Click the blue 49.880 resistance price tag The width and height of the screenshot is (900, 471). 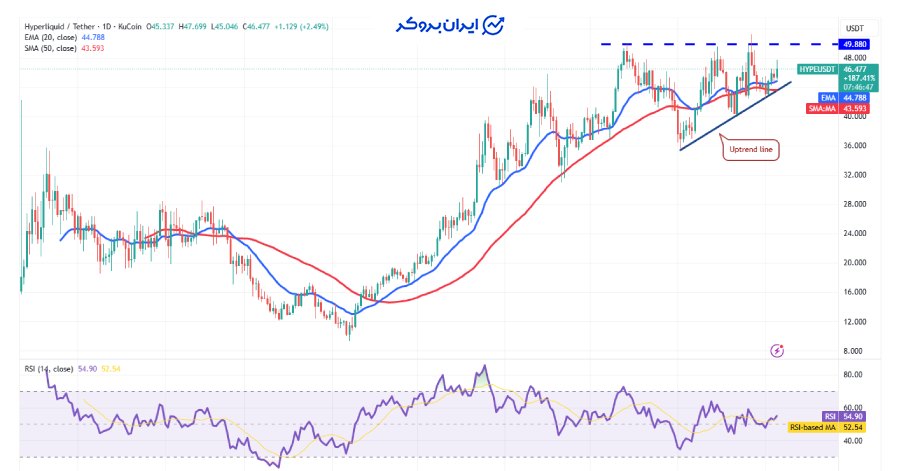coord(855,44)
